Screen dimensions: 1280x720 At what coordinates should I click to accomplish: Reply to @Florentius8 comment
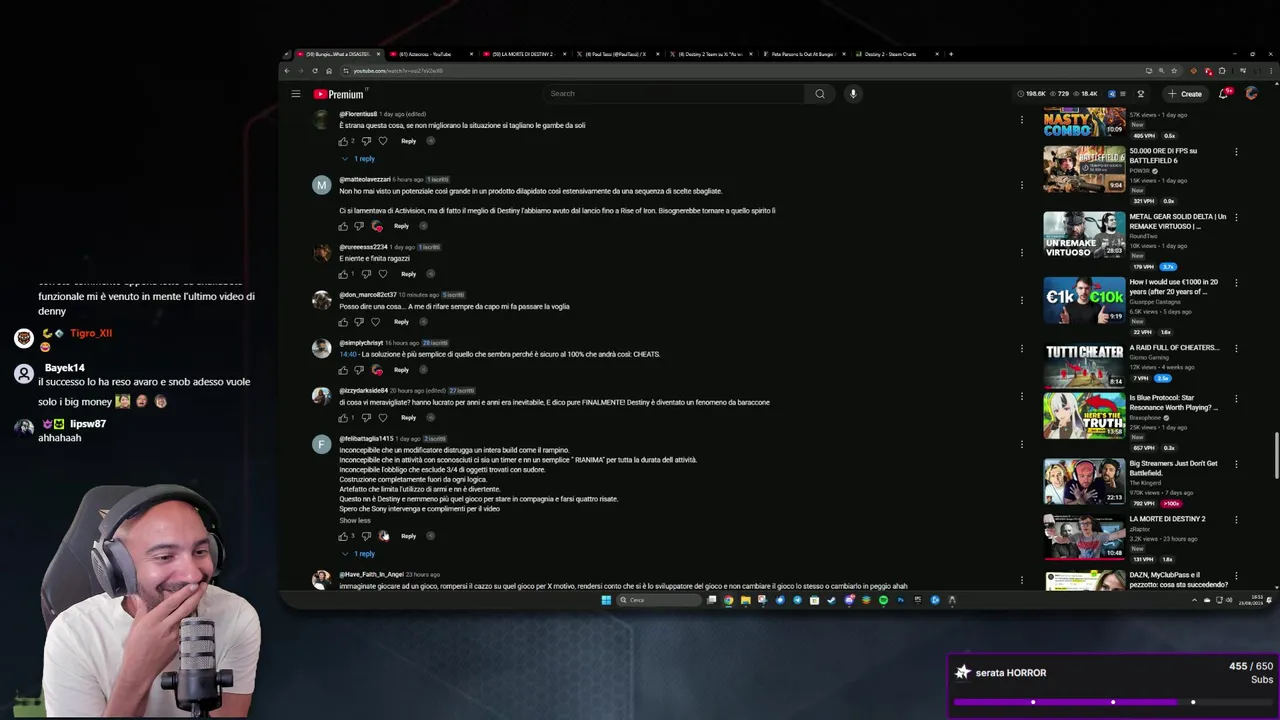408,141
